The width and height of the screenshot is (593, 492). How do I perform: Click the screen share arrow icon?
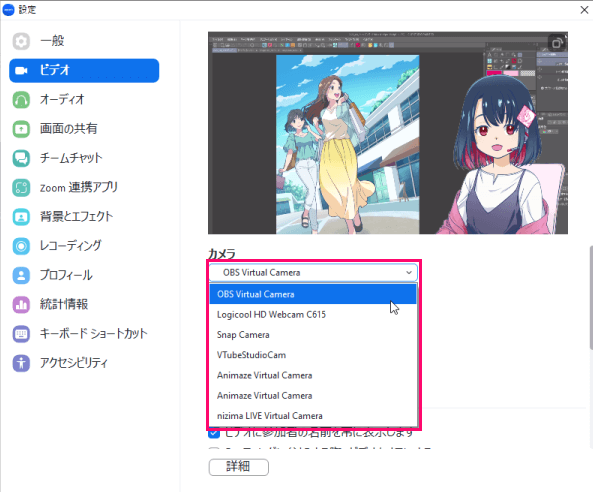21,129
